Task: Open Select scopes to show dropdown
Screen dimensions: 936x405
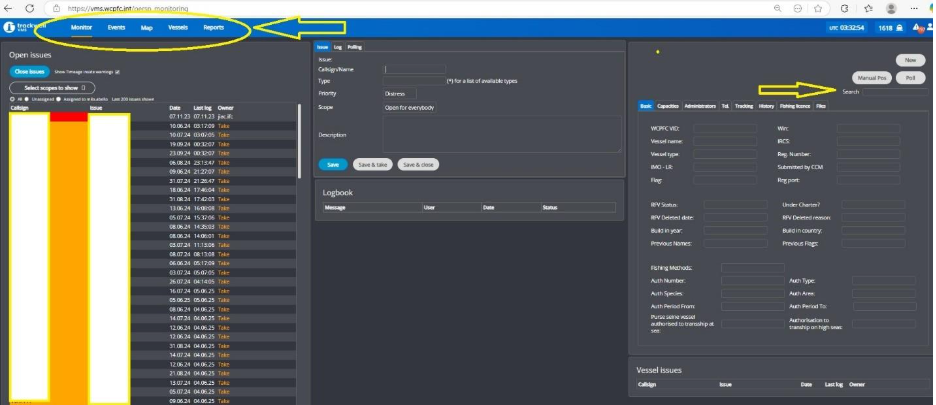Action: tap(52, 88)
